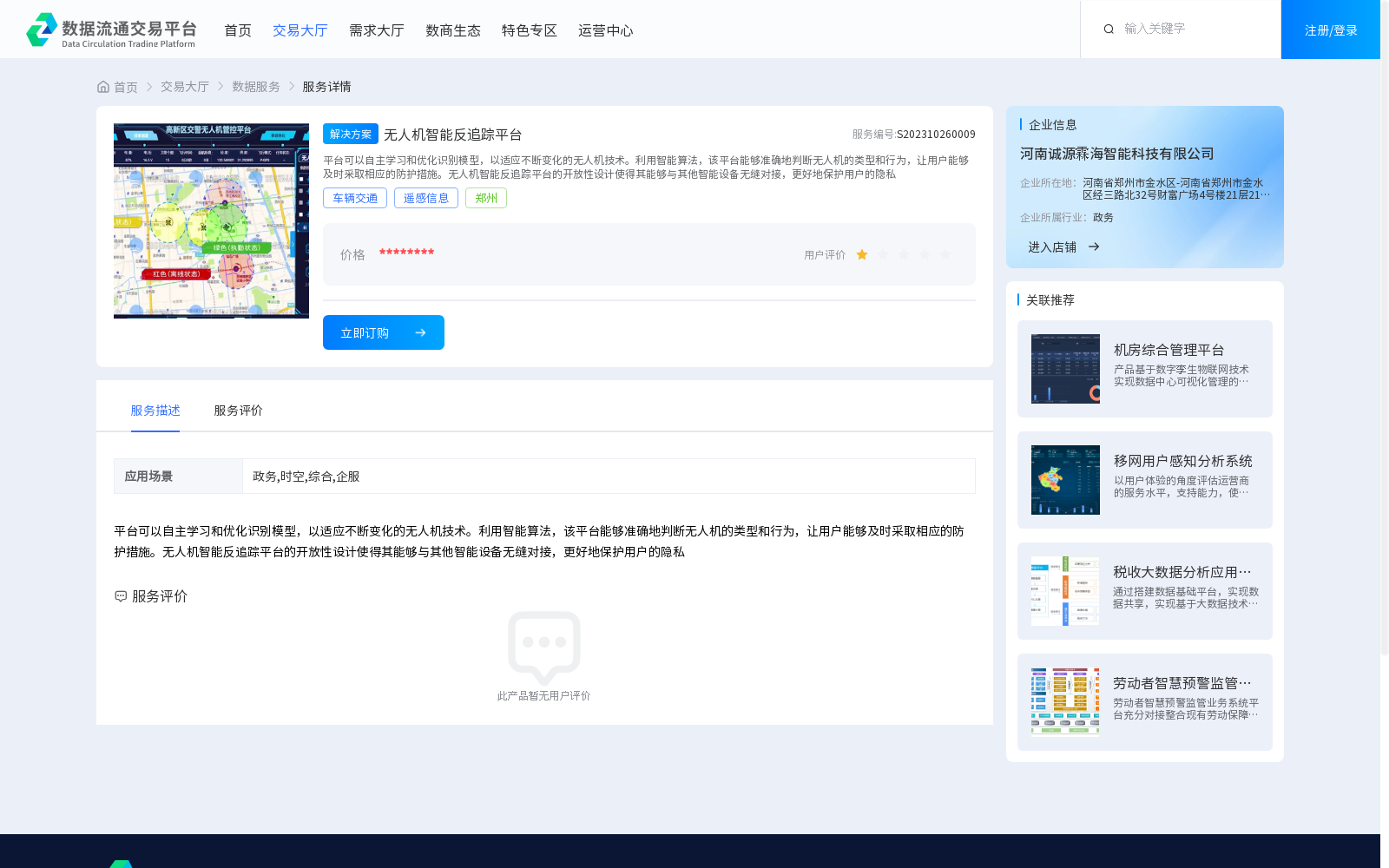
Task: Click the company name 河南诚源霖海智能科技有限公司
Action: pos(1117,154)
